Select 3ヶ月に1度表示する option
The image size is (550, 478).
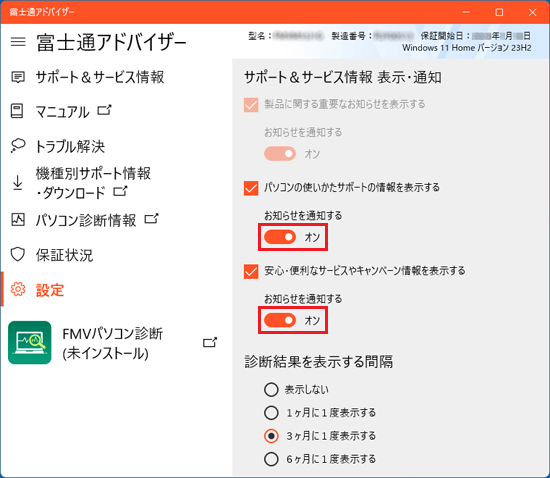(271, 436)
